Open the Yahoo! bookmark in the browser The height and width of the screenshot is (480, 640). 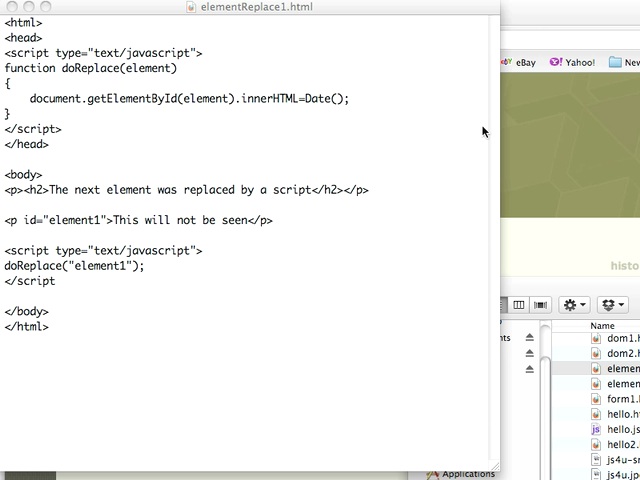point(572,62)
